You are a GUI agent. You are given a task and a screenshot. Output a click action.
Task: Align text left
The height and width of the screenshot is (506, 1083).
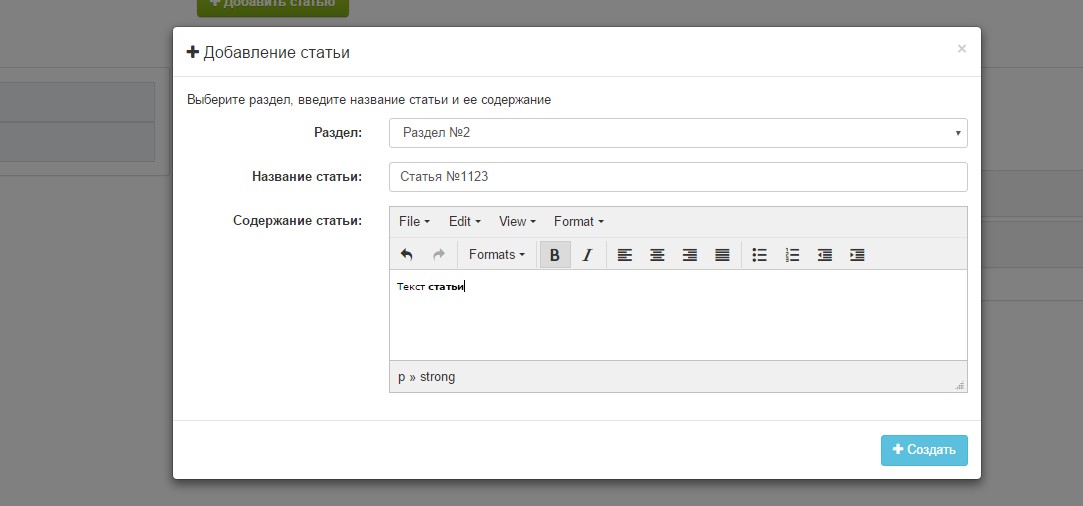624,255
